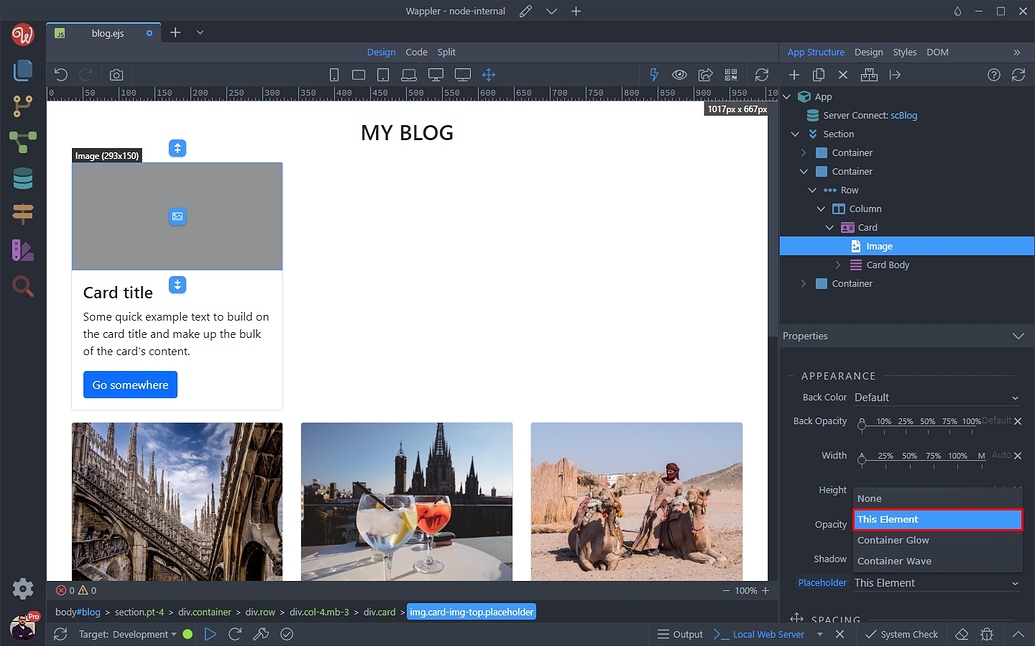Open the Styles panel tab

tap(904, 51)
